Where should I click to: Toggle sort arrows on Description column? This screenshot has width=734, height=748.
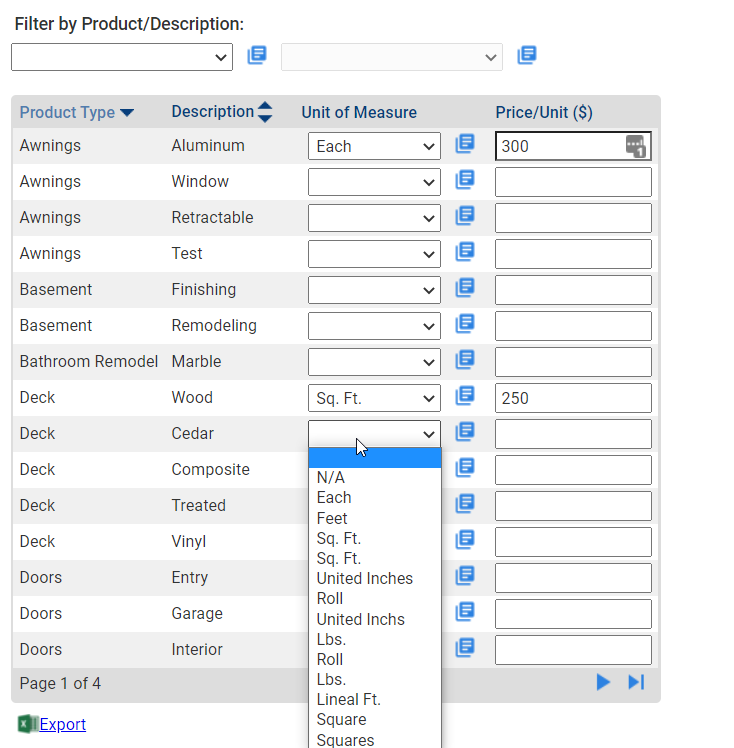pyautogui.click(x=265, y=112)
